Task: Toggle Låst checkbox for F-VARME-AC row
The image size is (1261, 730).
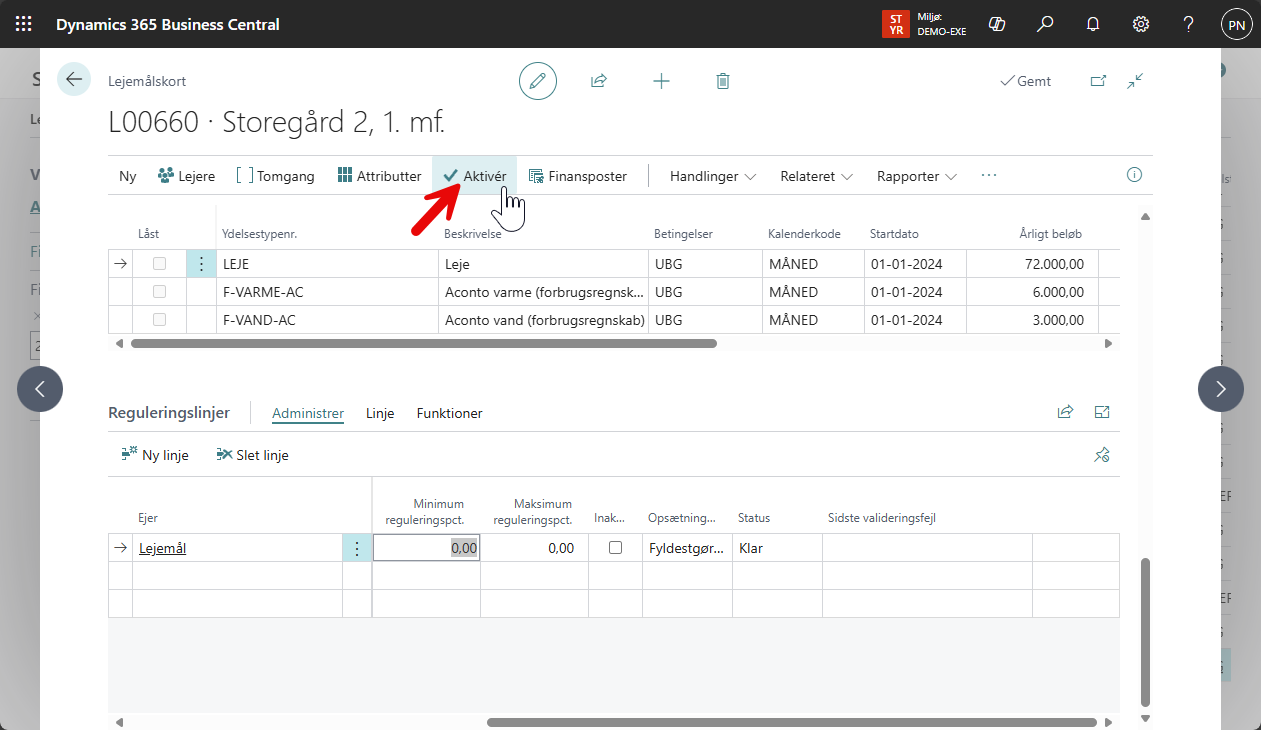Action: (x=159, y=292)
